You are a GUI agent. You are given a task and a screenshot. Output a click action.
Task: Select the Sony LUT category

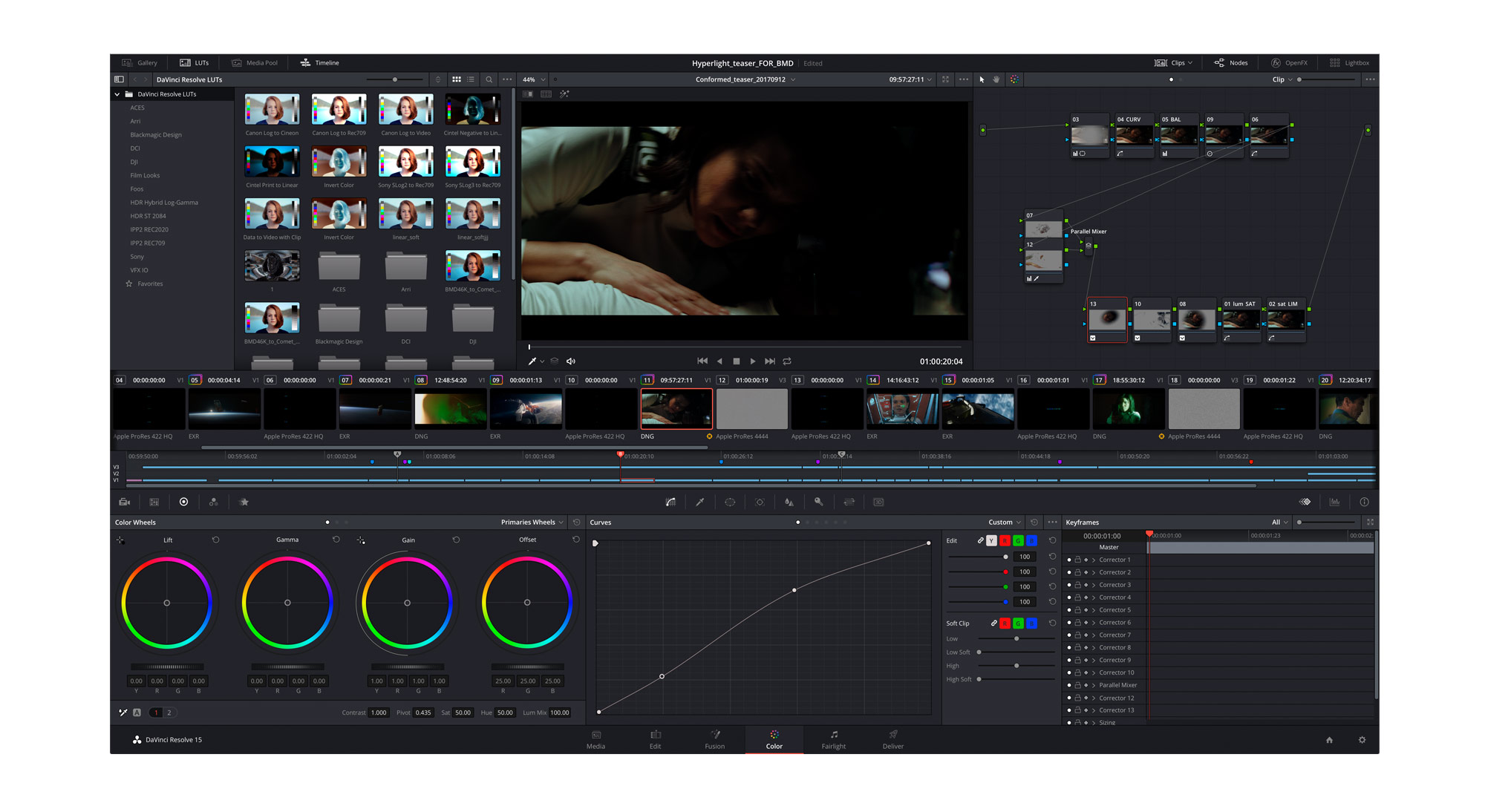coord(137,256)
